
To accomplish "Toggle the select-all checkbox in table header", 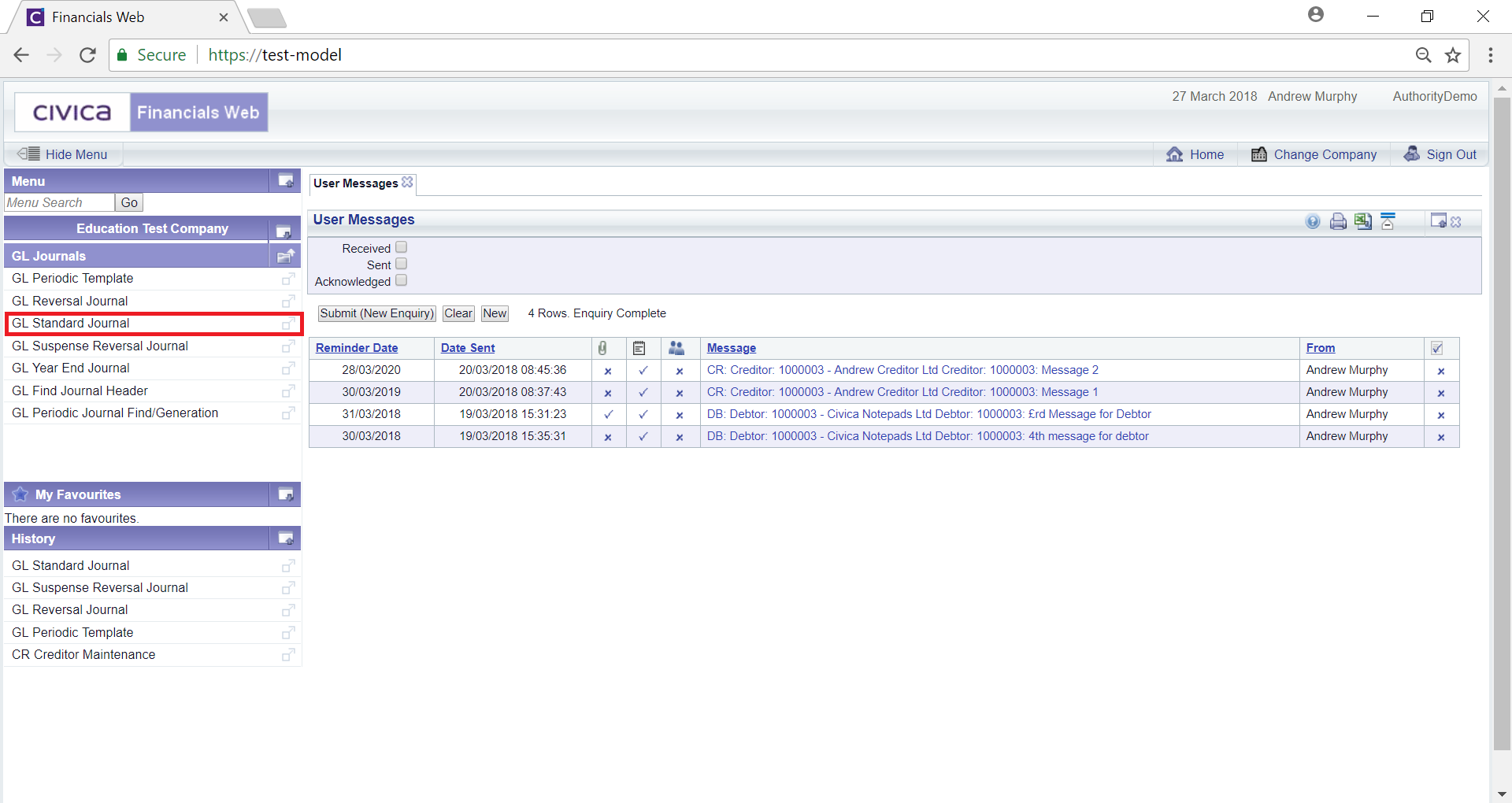I will coord(1437,348).
